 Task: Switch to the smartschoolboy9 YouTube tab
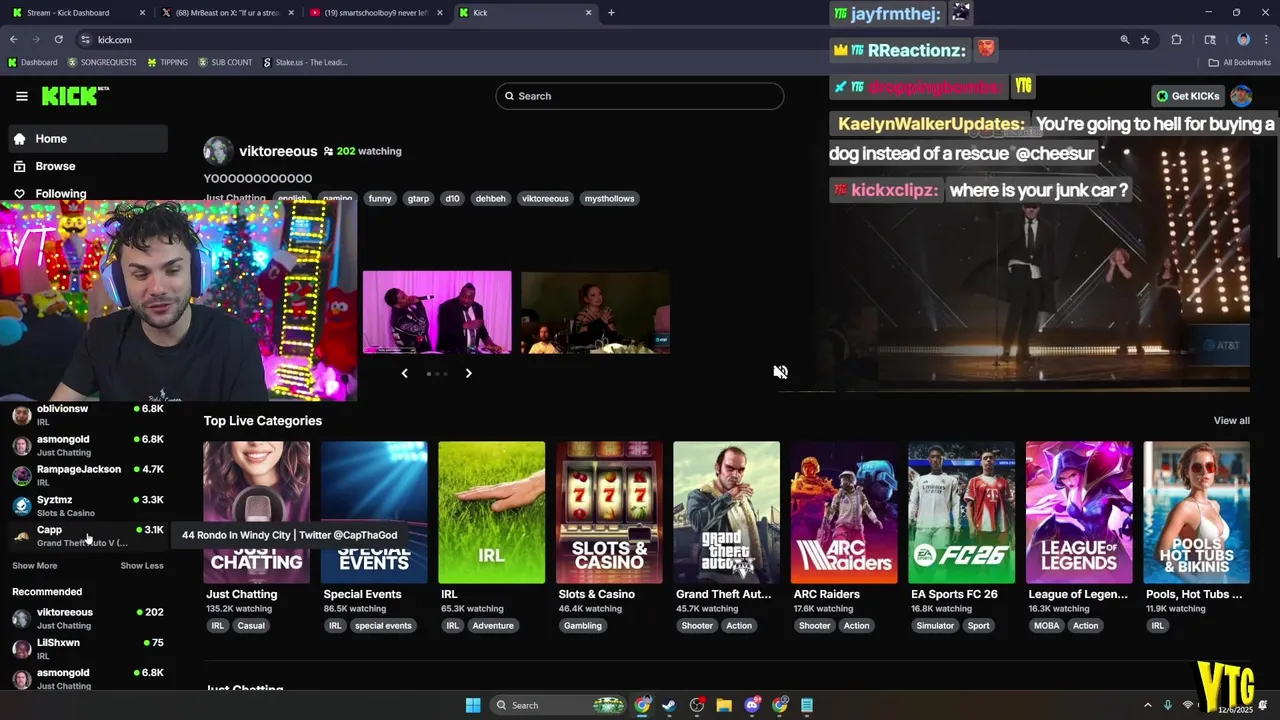[x=378, y=13]
